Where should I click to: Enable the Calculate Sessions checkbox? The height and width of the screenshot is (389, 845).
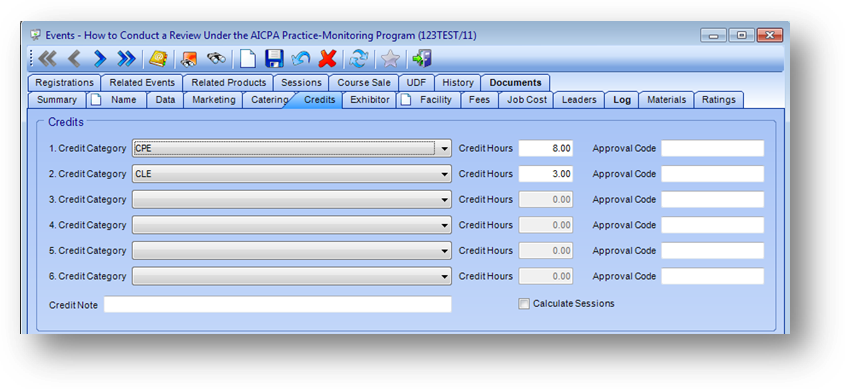(x=524, y=304)
